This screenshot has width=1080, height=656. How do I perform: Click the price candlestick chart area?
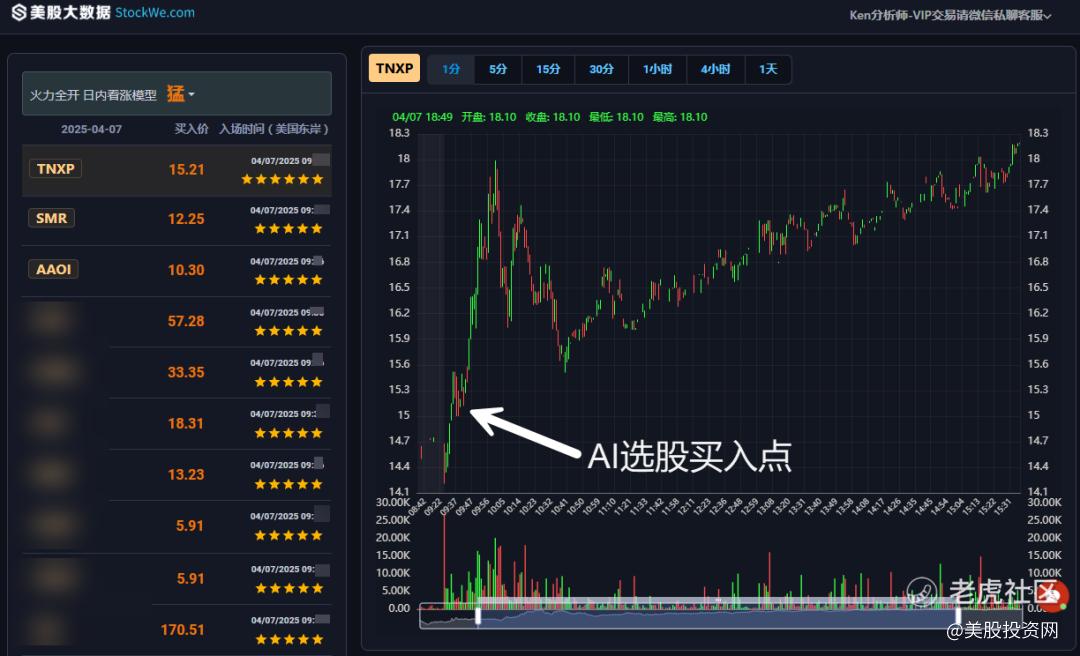coord(719,312)
